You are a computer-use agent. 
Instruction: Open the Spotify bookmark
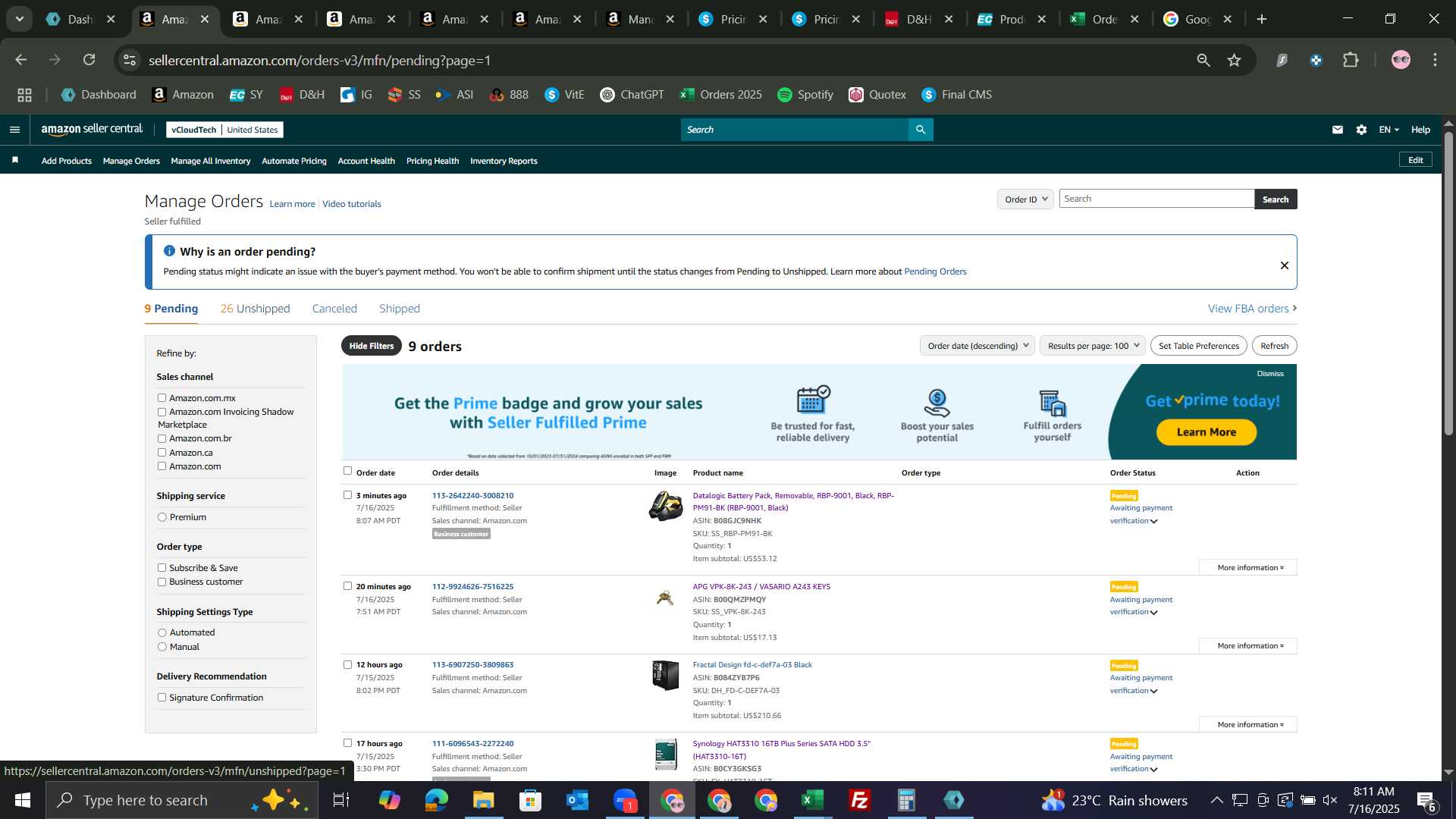[x=805, y=95]
